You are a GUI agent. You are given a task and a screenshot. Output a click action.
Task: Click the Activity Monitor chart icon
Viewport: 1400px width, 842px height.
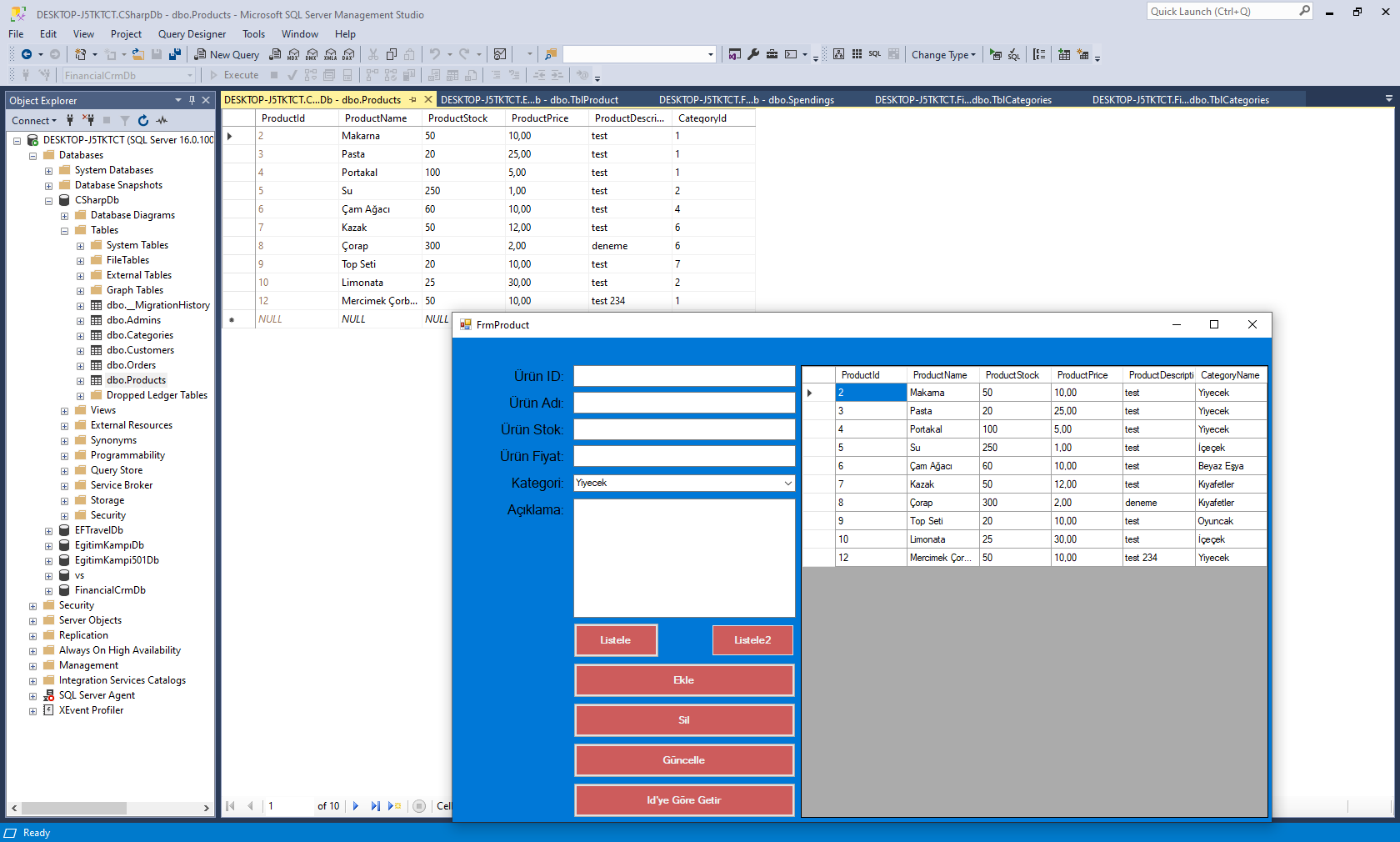point(500,54)
